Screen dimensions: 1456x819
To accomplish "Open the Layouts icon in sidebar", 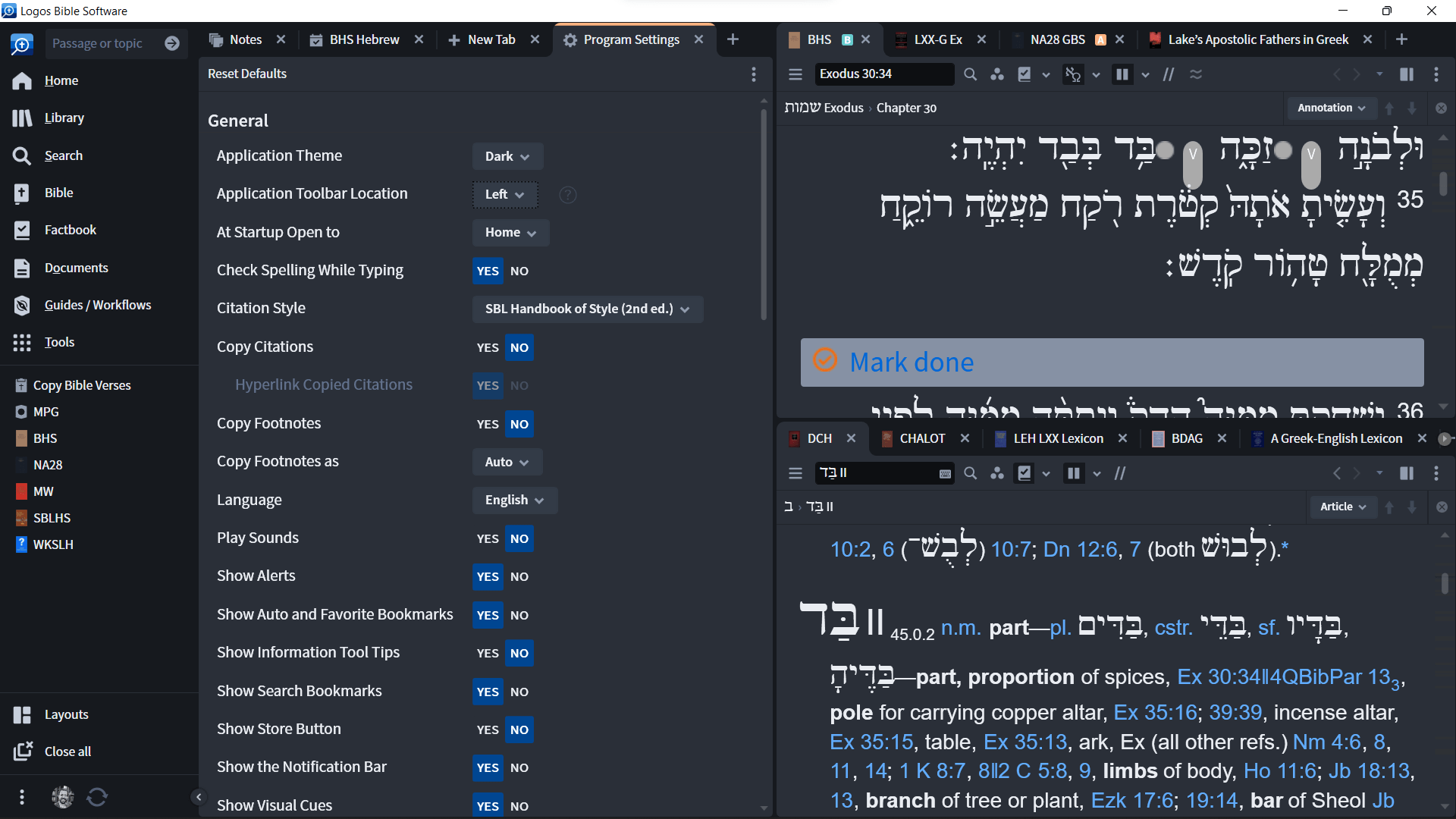I will (22, 715).
